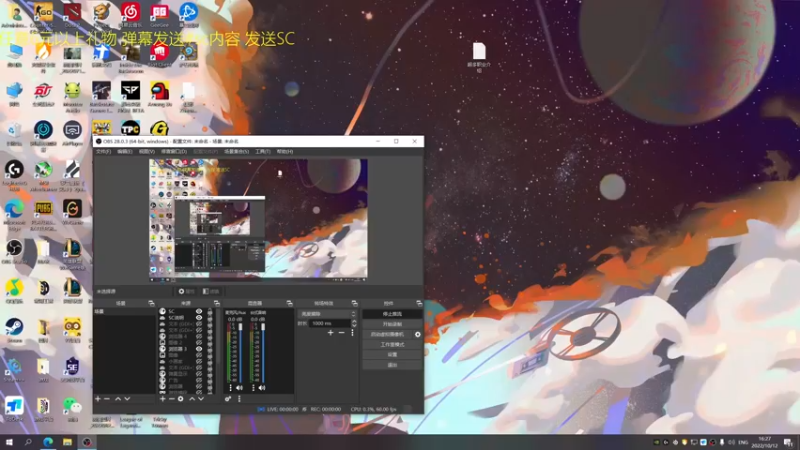Open source properties gear below sources list
800x450 pixels.
(x=181, y=398)
